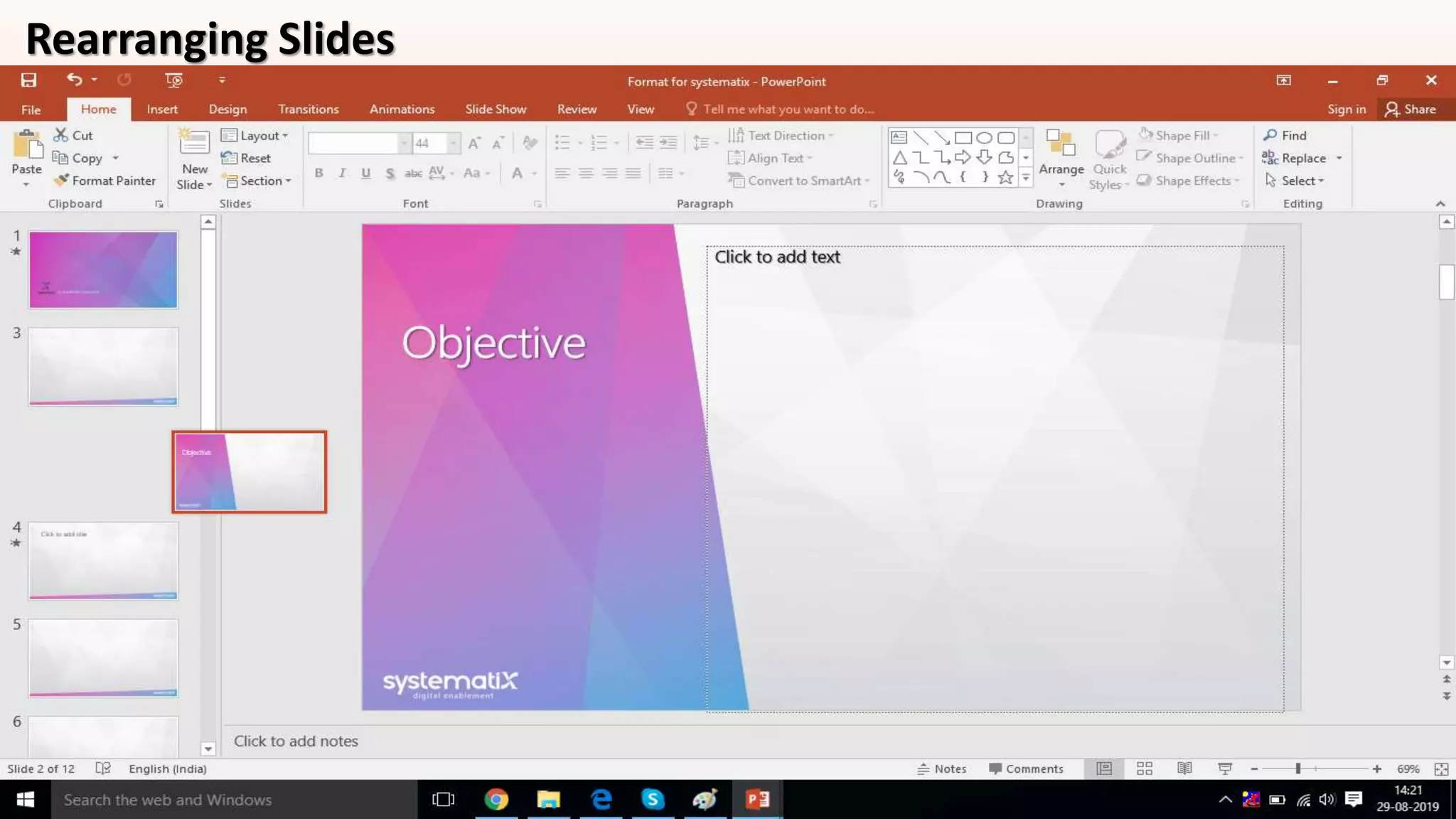
Task: Toggle Bold formatting
Action: pos(319,173)
